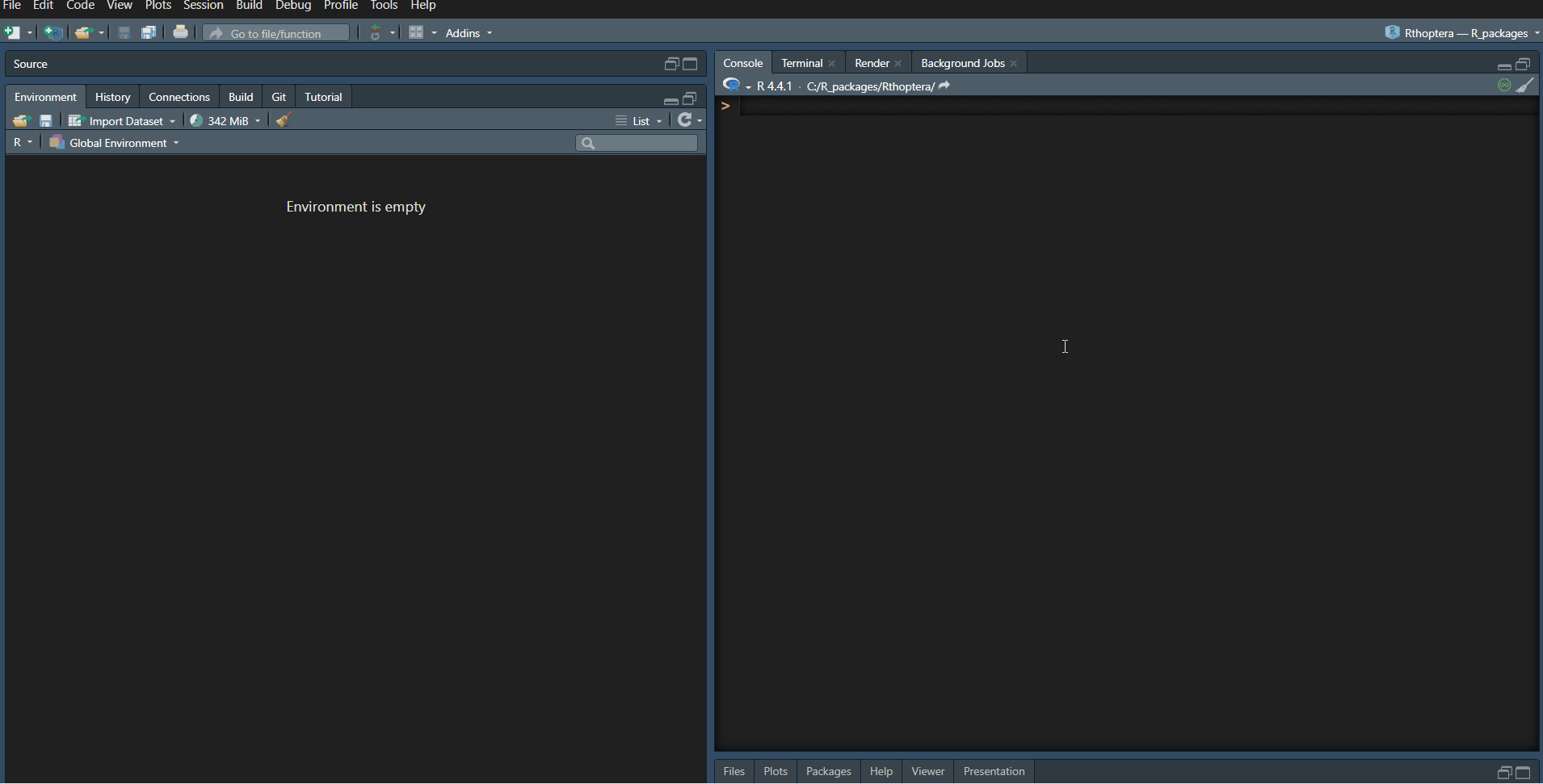
Task: Switch to the Git tab
Action: (279, 97)
